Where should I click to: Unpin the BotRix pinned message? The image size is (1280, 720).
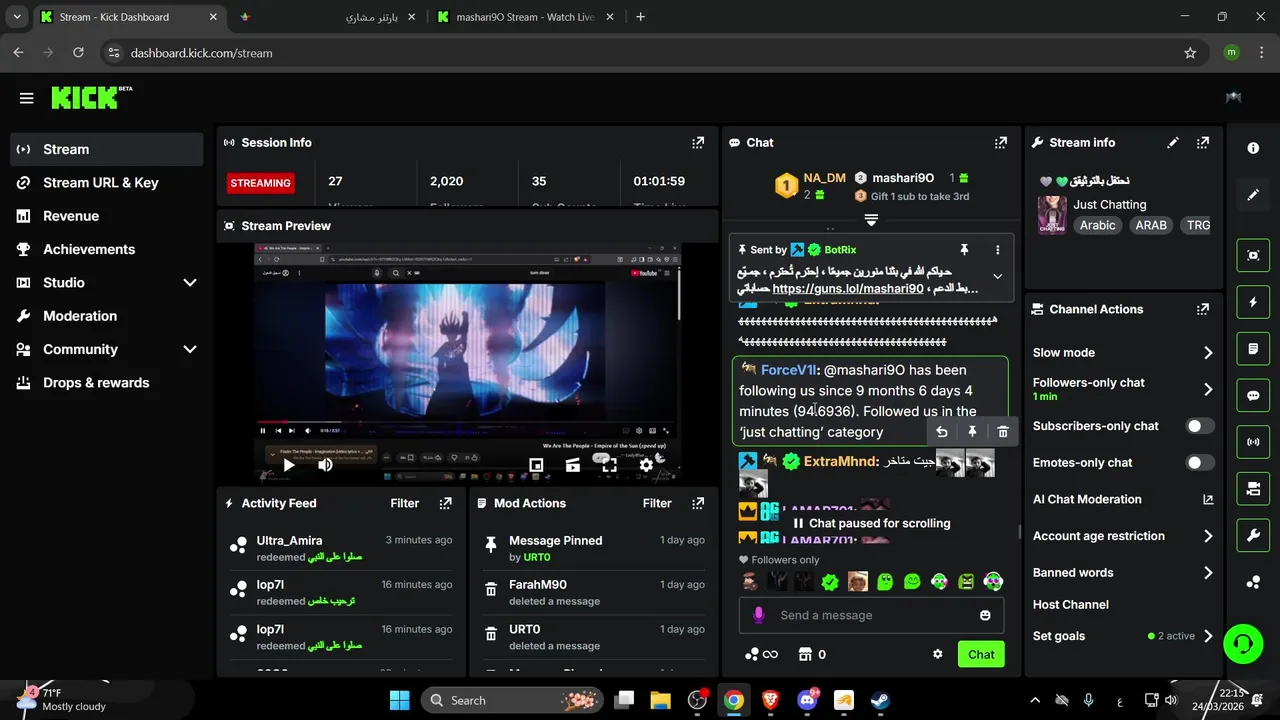point(964,250)
